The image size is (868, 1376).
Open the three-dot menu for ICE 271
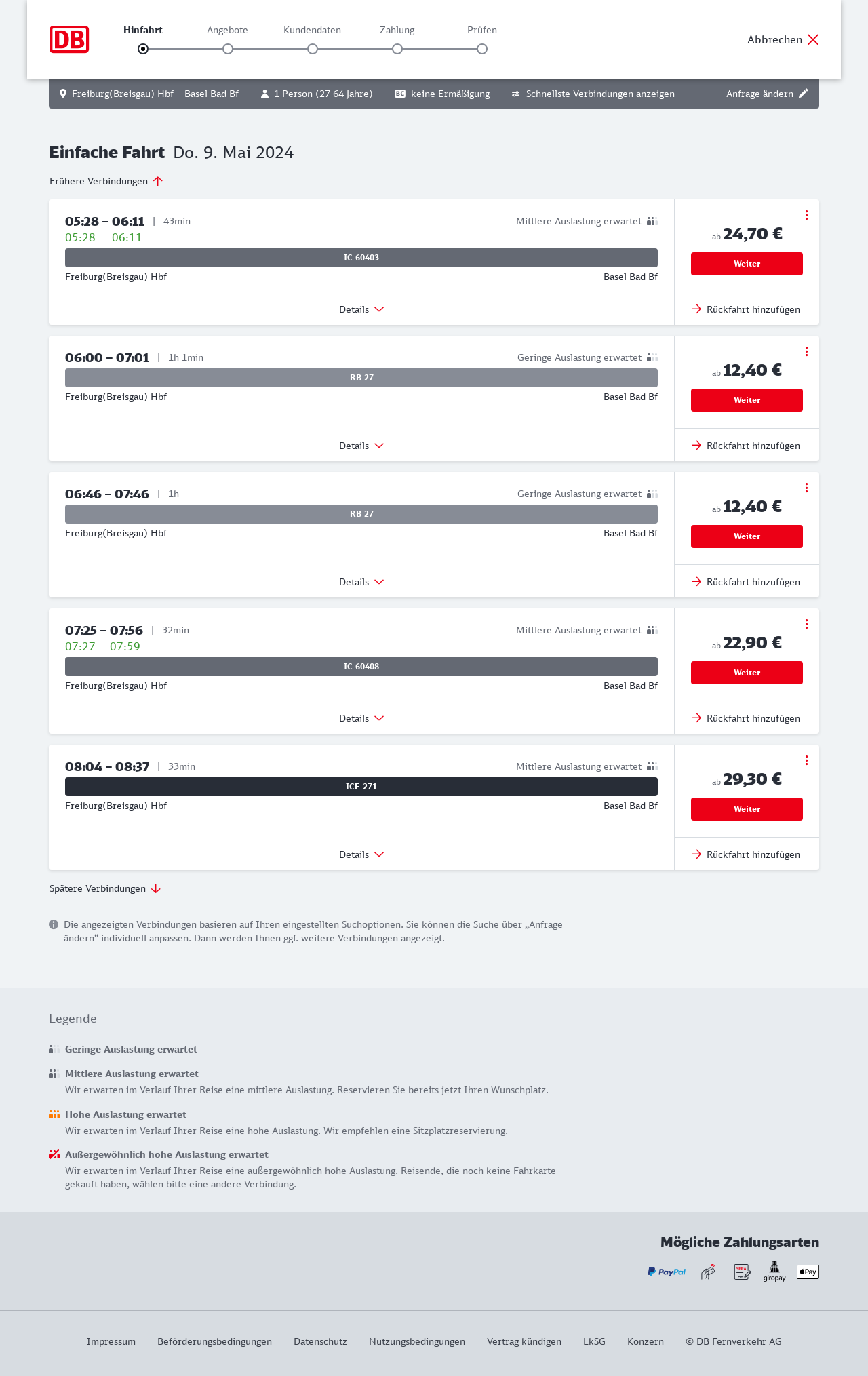point(806,760)
